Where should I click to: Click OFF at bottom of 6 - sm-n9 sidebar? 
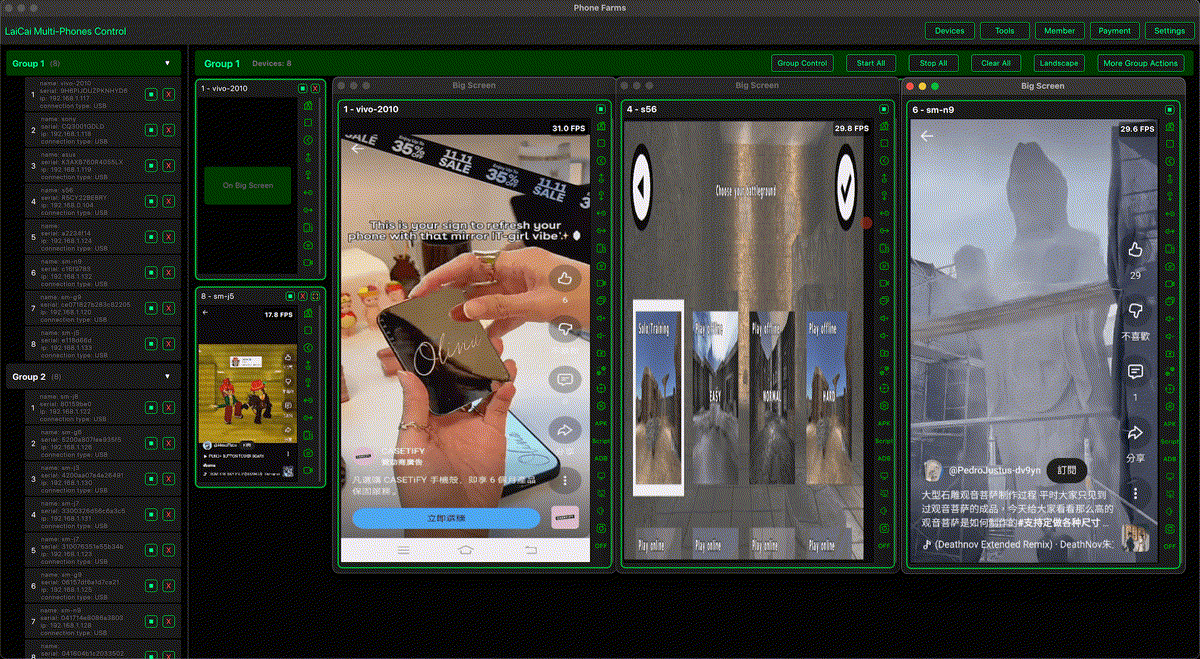(x=1169, y=546)
